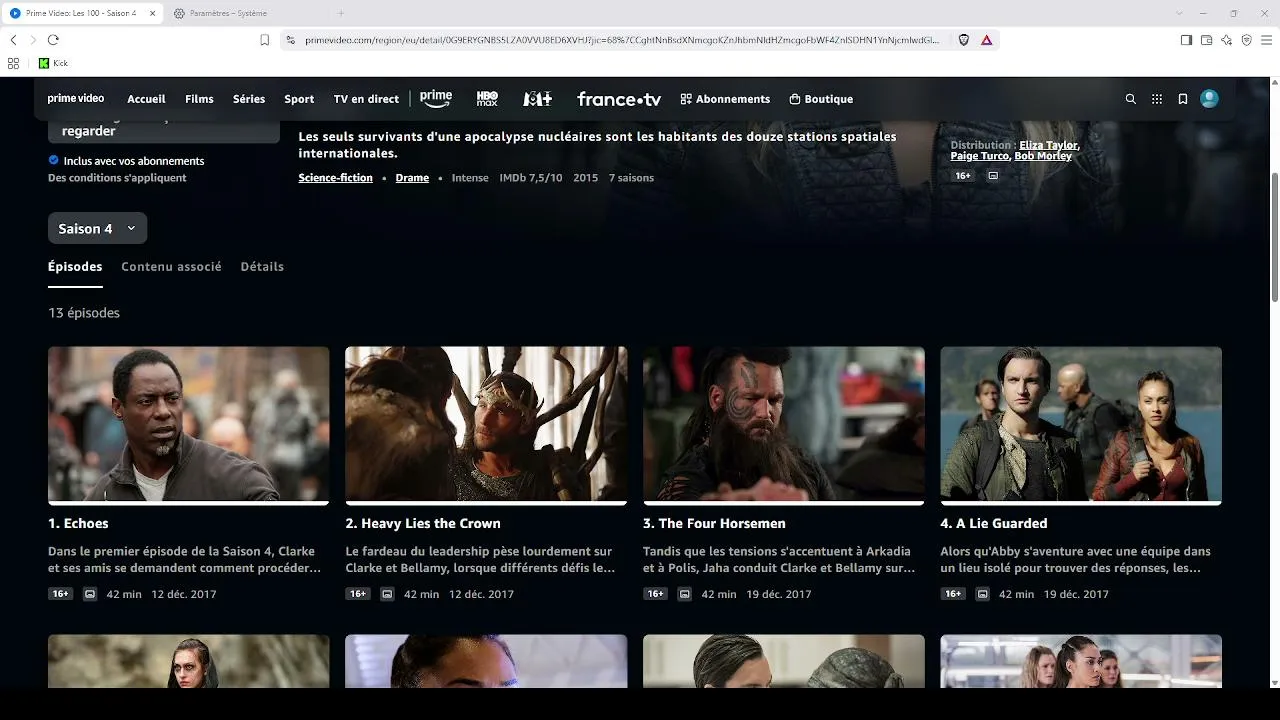This screenshot has height=720, width=1280.
Task: Expand the browser tab search dropdown
Action: (x=1179, y=13)
